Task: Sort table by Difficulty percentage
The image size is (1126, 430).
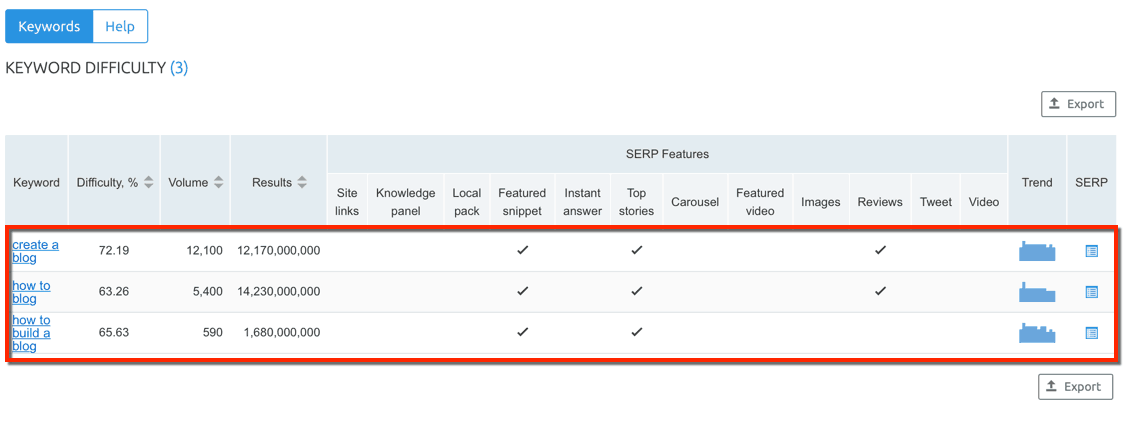Action: 148,183
